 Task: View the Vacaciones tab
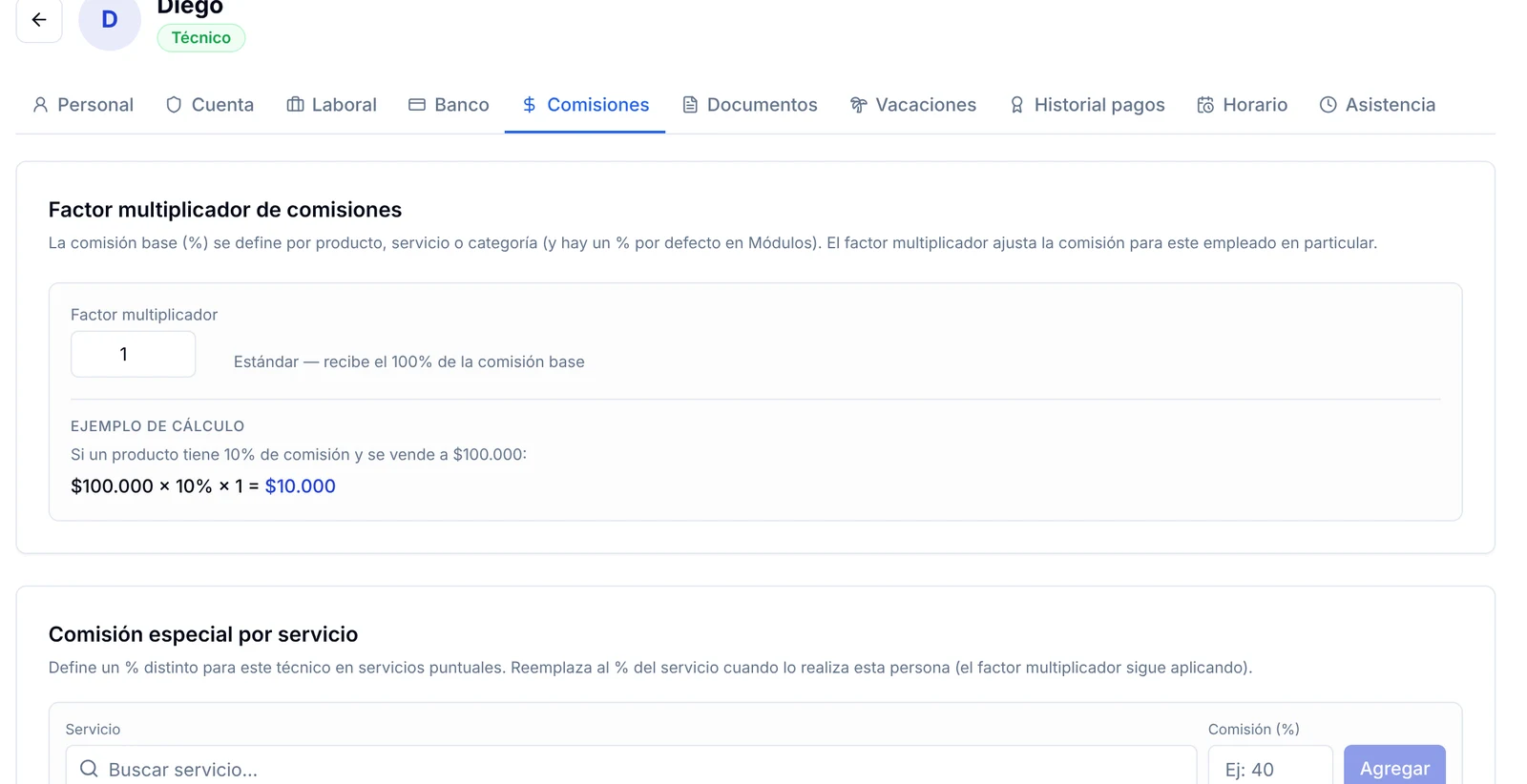click(913, 105)
